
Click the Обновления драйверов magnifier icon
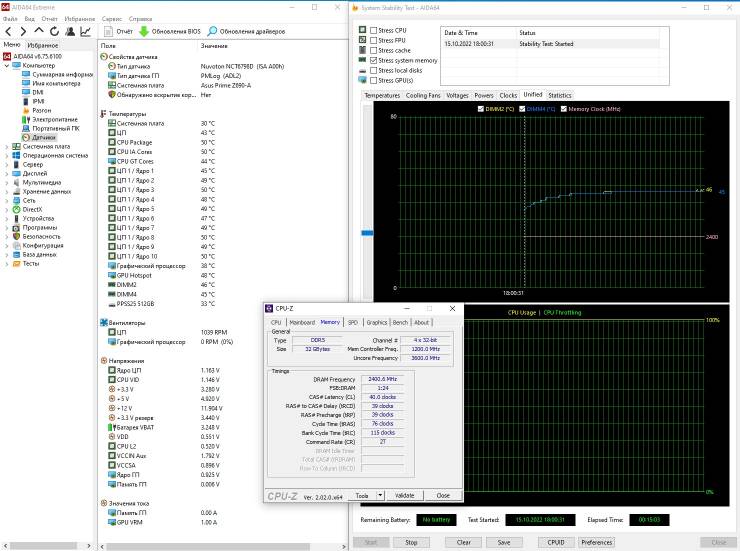point(212,31)
